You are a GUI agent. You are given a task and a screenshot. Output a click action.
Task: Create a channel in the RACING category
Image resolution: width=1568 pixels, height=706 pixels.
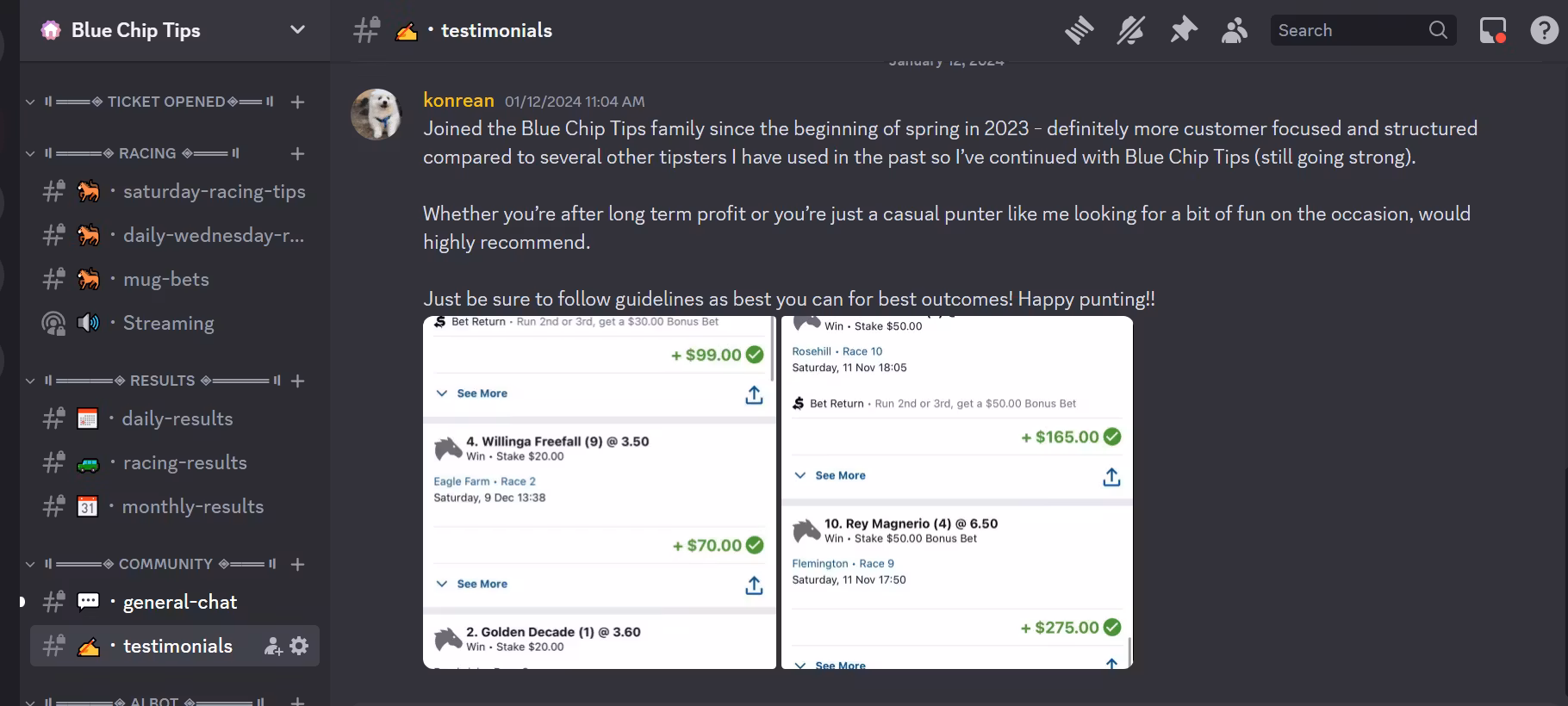pos(298,154)
